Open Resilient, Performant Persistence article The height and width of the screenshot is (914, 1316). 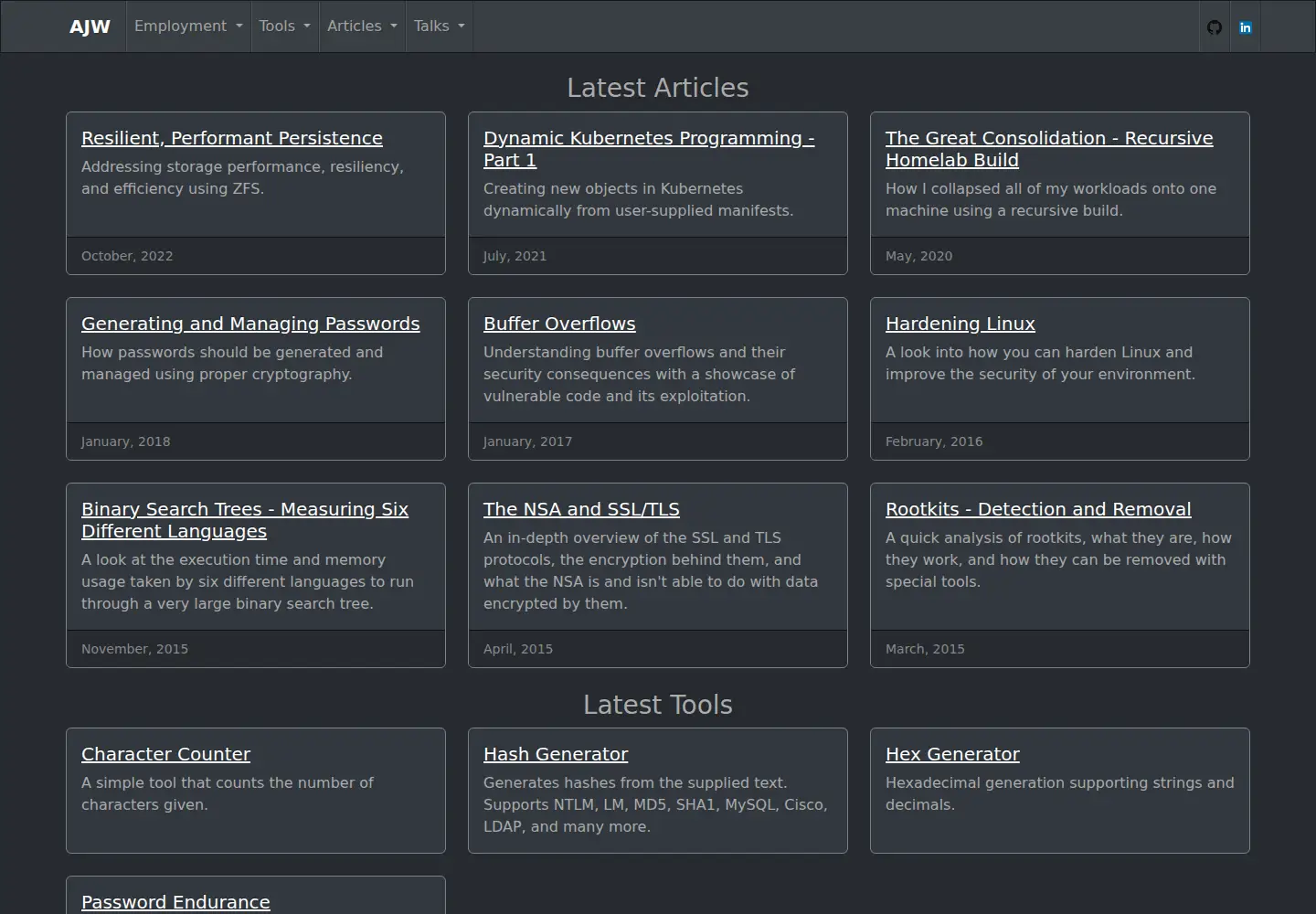click(x=232, y=138)
